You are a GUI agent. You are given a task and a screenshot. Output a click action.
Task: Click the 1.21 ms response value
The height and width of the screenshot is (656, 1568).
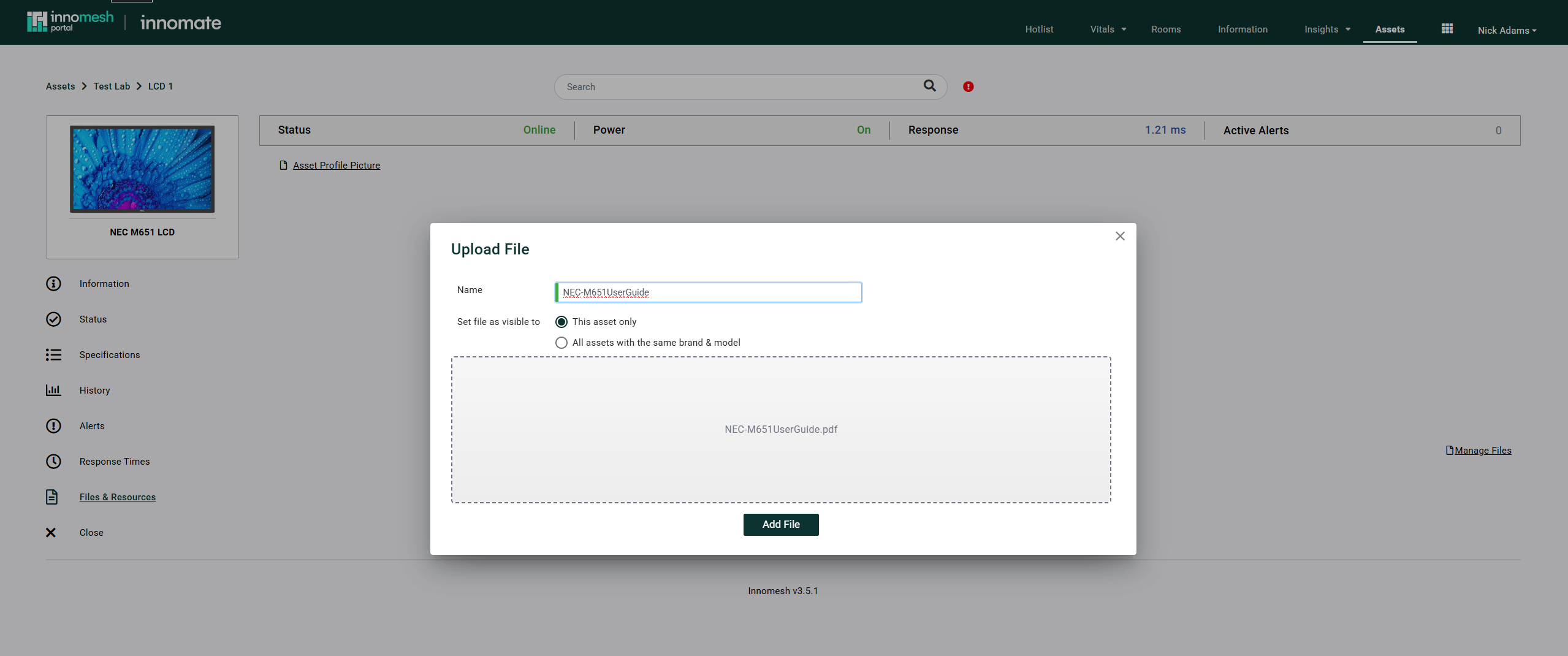[x=1165, y=130]
